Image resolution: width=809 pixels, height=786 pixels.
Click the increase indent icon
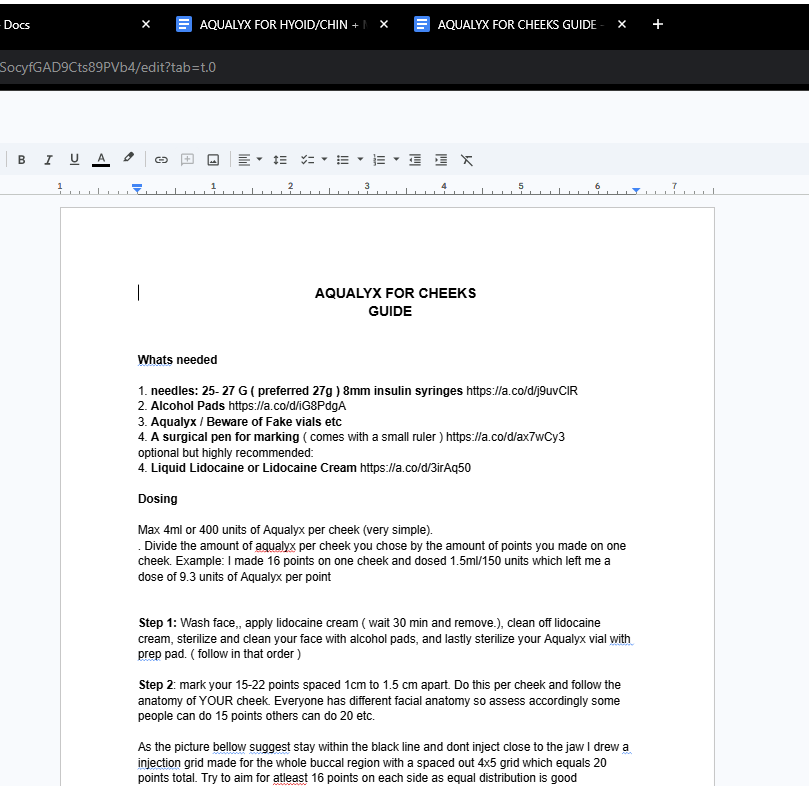click(441, 160)
